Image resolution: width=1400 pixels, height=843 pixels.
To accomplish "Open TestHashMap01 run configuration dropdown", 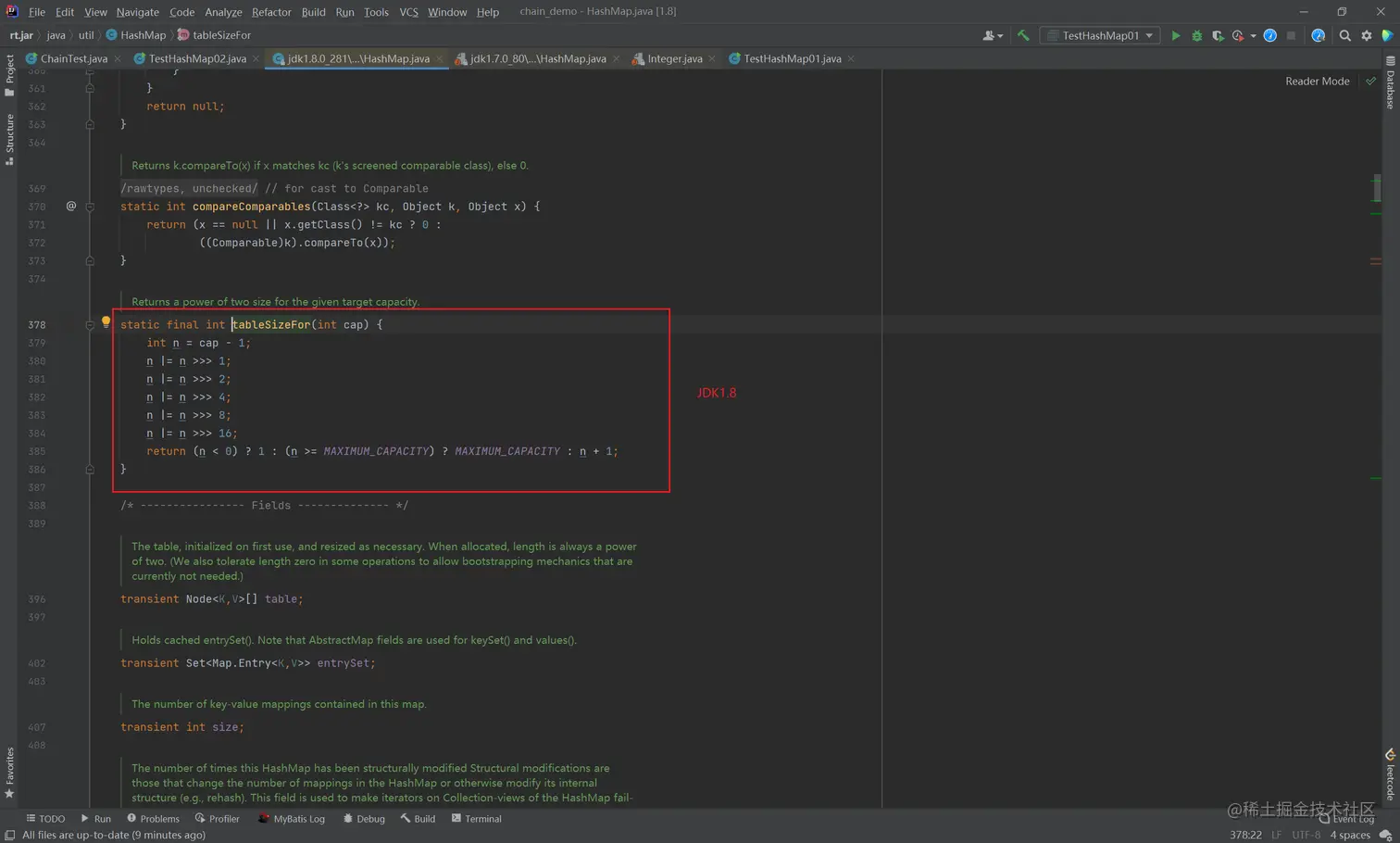I will pyautogui.click(x=1100, y=35).
